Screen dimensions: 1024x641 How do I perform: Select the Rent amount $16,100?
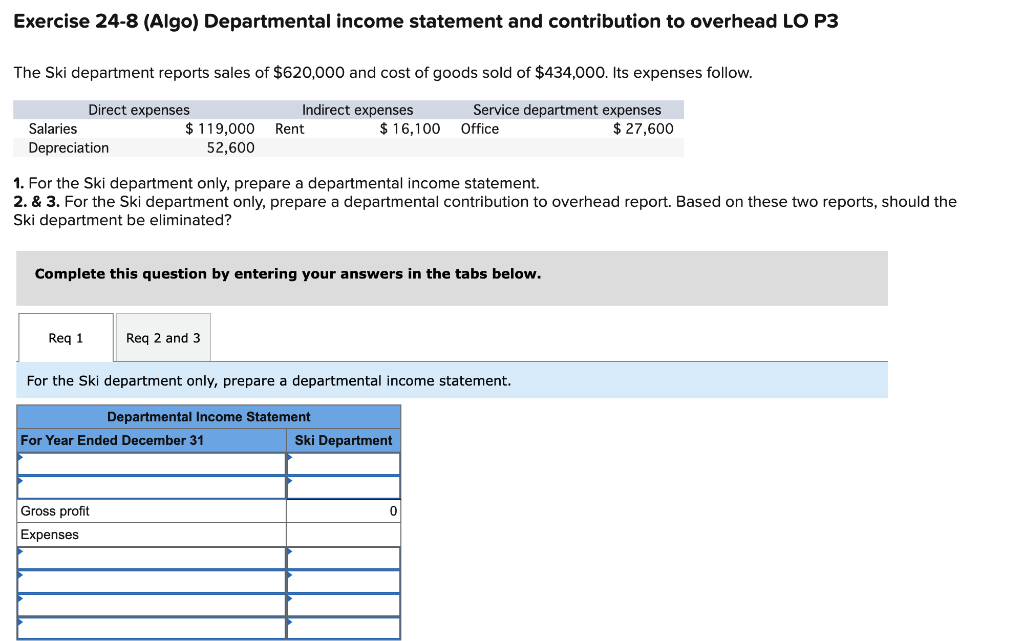410,129
